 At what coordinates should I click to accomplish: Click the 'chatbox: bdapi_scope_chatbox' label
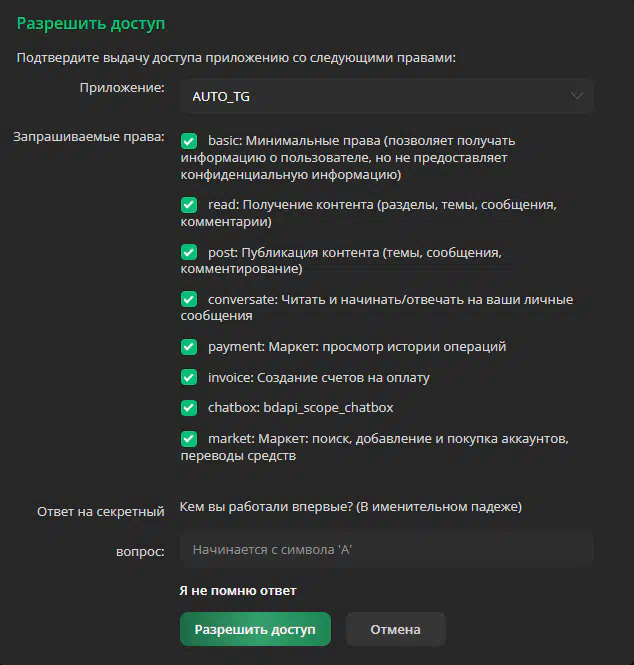tap(301, 408)
